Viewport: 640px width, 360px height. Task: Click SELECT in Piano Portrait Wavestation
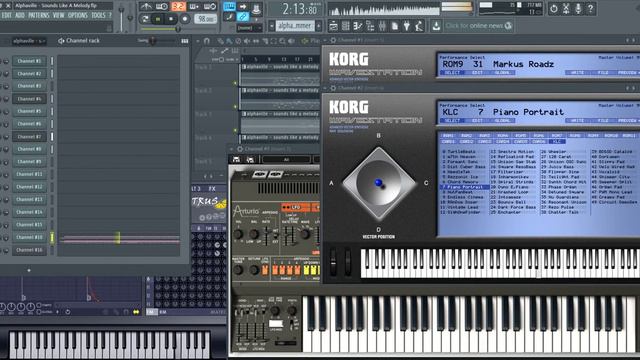pyautogui.click(x=452, y=121)
